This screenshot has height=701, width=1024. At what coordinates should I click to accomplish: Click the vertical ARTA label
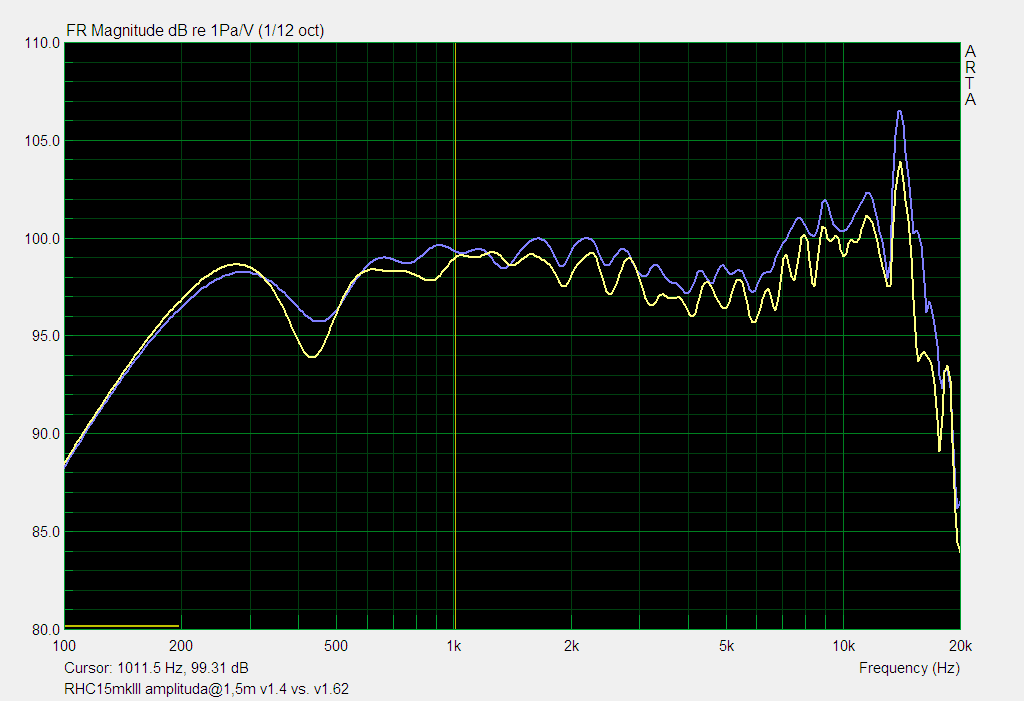(x=970, y=75)
